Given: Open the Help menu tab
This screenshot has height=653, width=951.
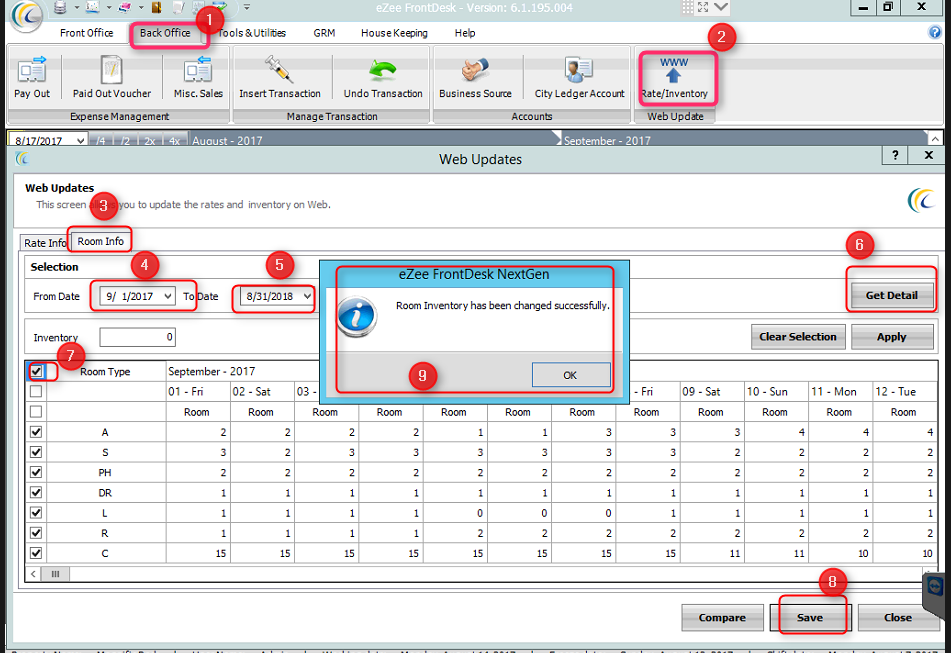Looking at the screenshot, I should [x=465, y=33].
